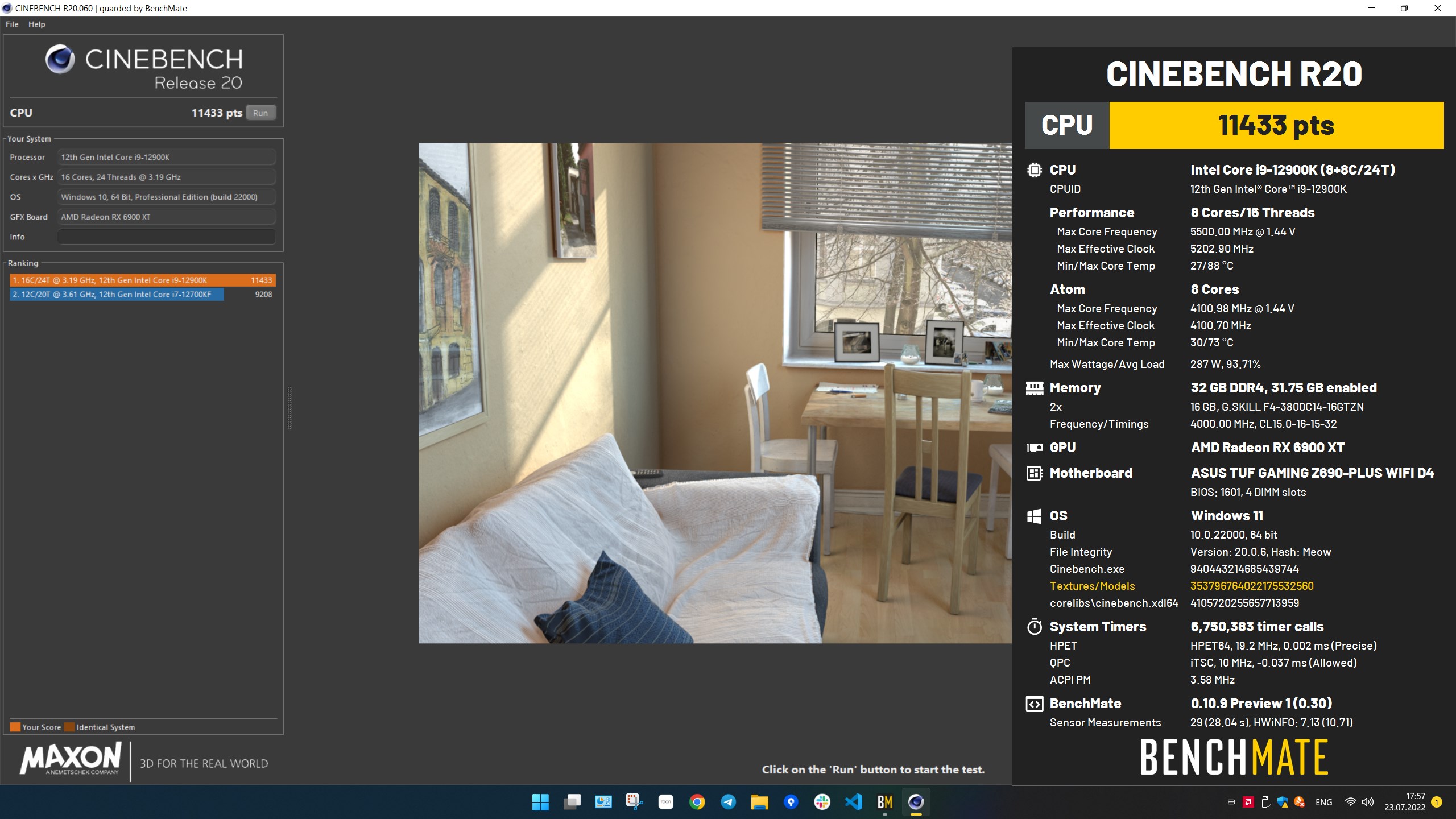1456x819 pixels.
Task: Open the blue map pin app in taskbar
Action: (791, 802)
